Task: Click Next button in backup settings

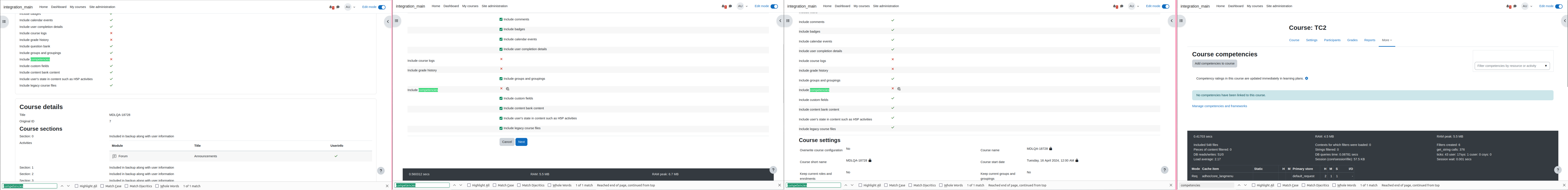Action: (521, 142)
